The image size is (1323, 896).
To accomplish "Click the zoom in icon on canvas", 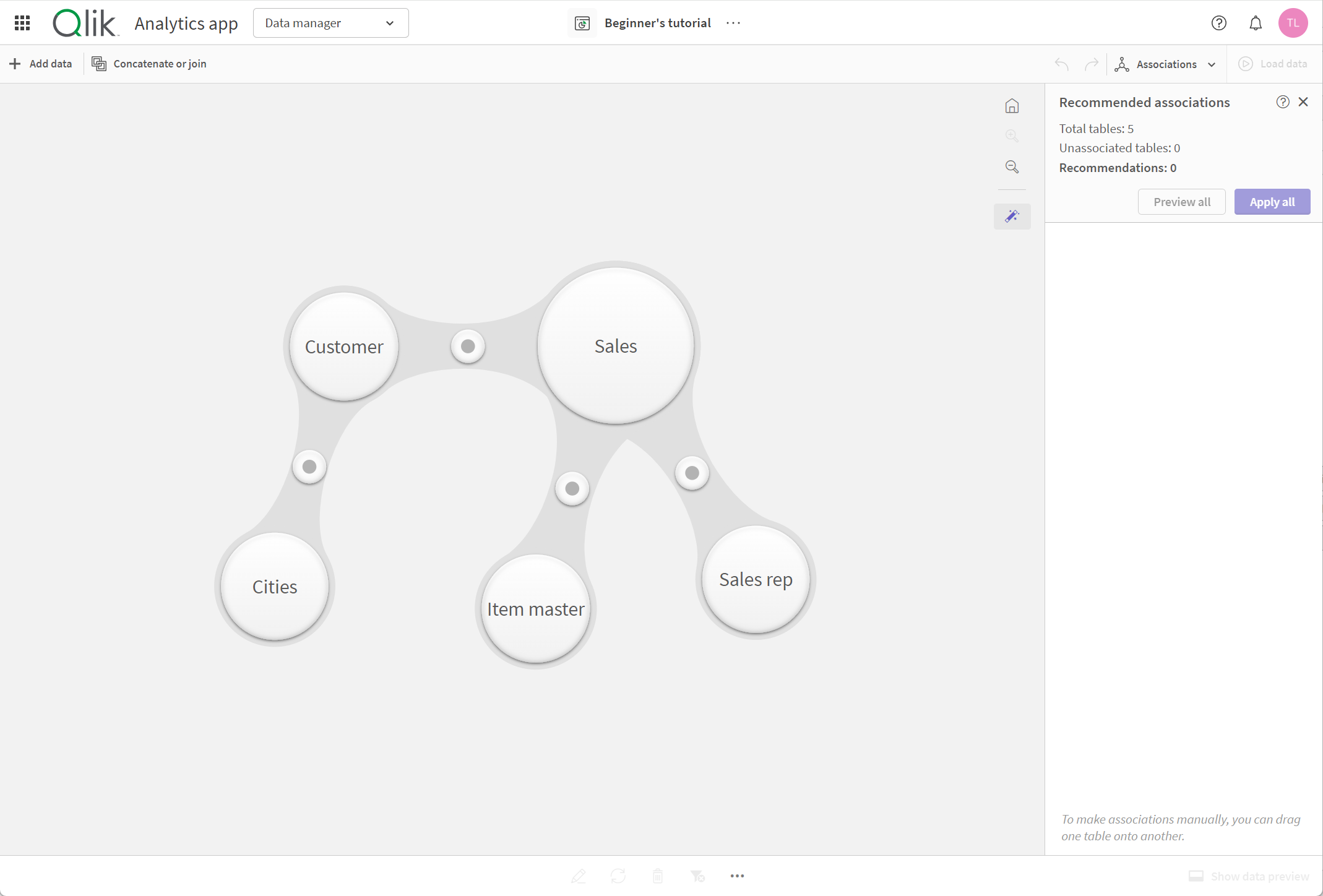I will click(x=1012, y=136).
